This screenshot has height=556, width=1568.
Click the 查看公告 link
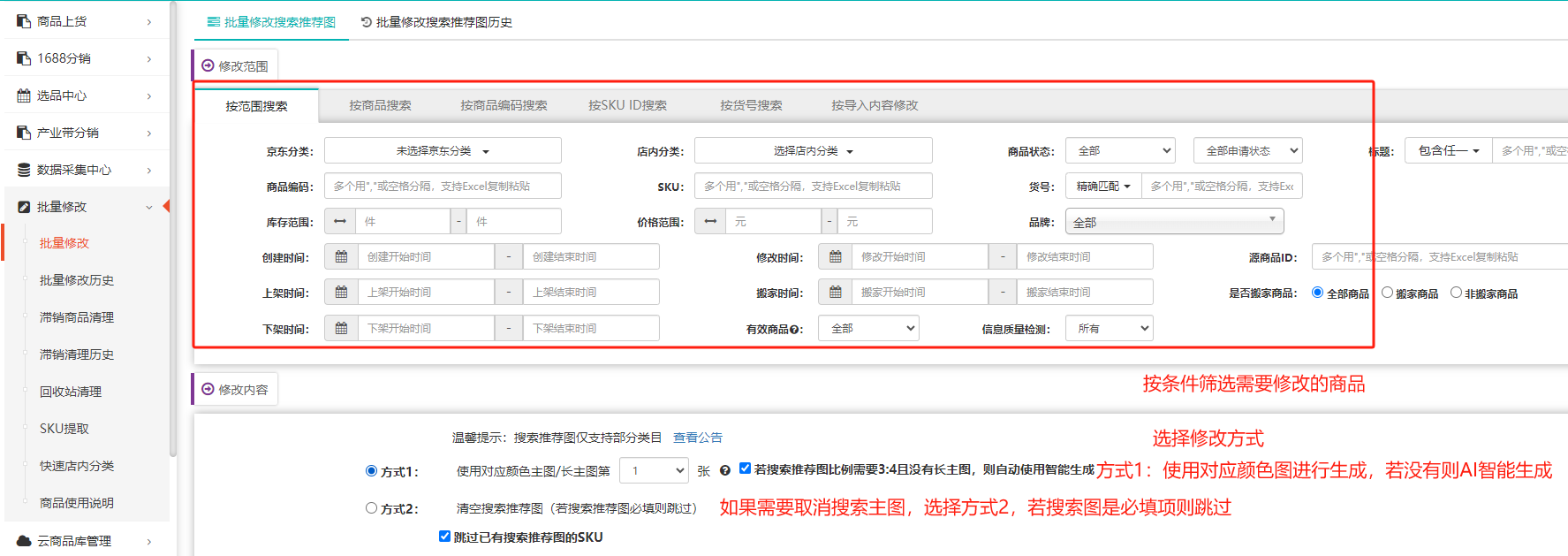(x=697, y=438)
